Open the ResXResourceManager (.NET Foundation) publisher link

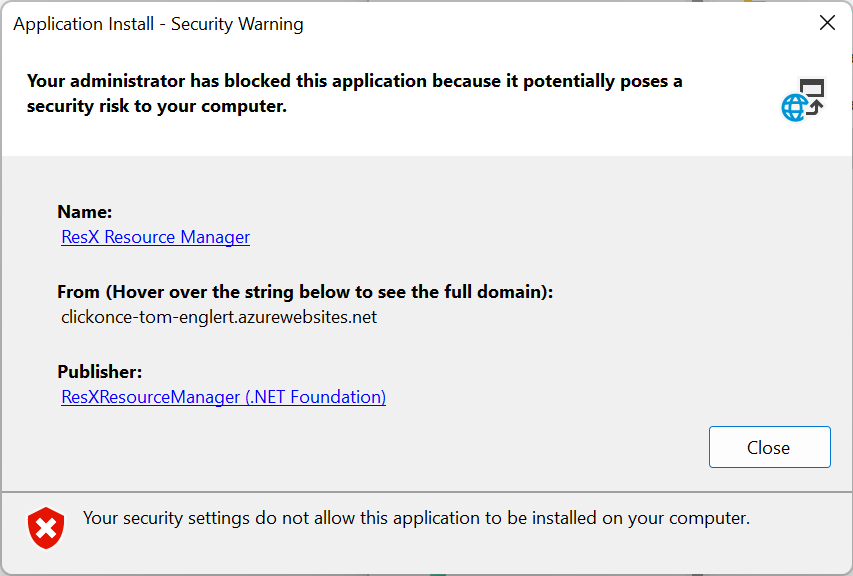pos(223,397)
